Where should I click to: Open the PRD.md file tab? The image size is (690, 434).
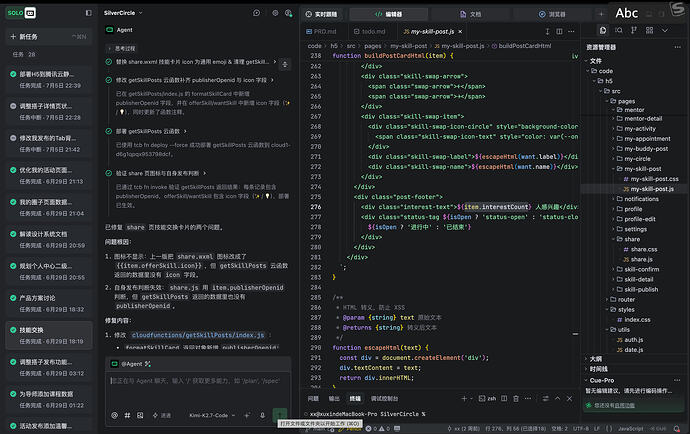click(x=322, y=31)
